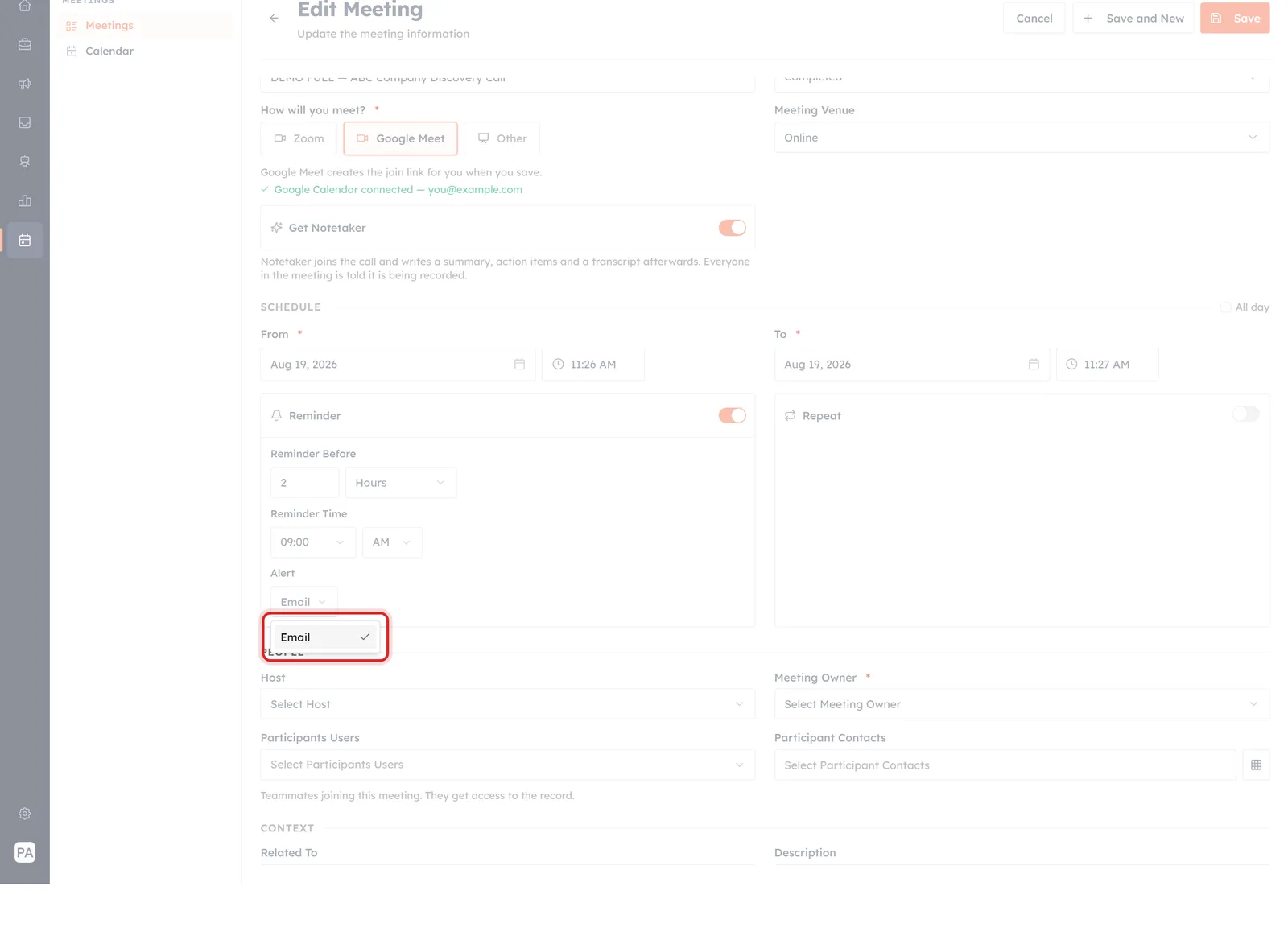Open the home icon in sidebar
This screenshot has height=944, width=1288.
pyautogui.click(x=25, y=6)
